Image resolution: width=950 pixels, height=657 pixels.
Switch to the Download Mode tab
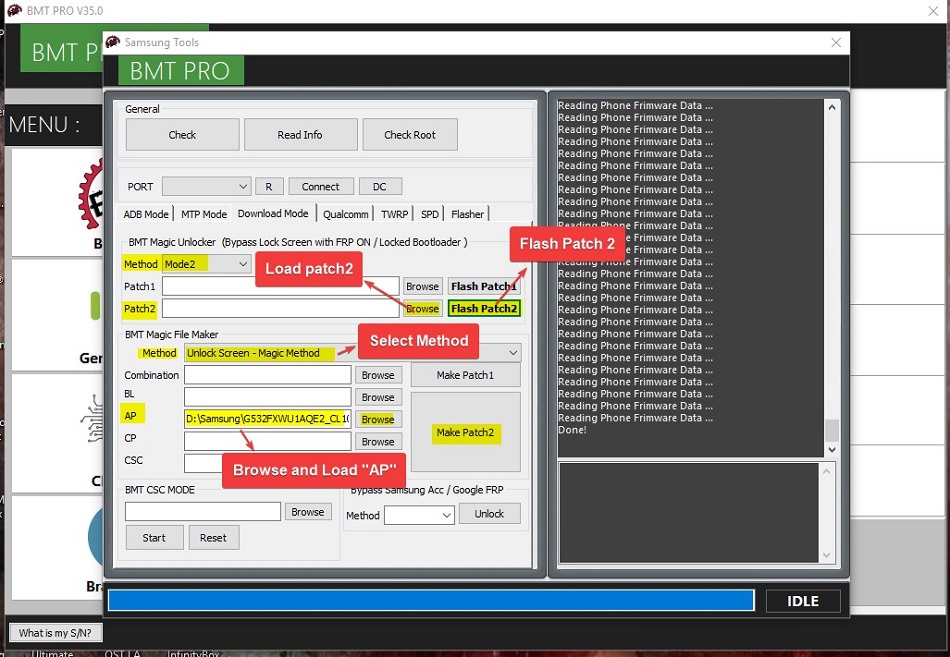(273, 213)
